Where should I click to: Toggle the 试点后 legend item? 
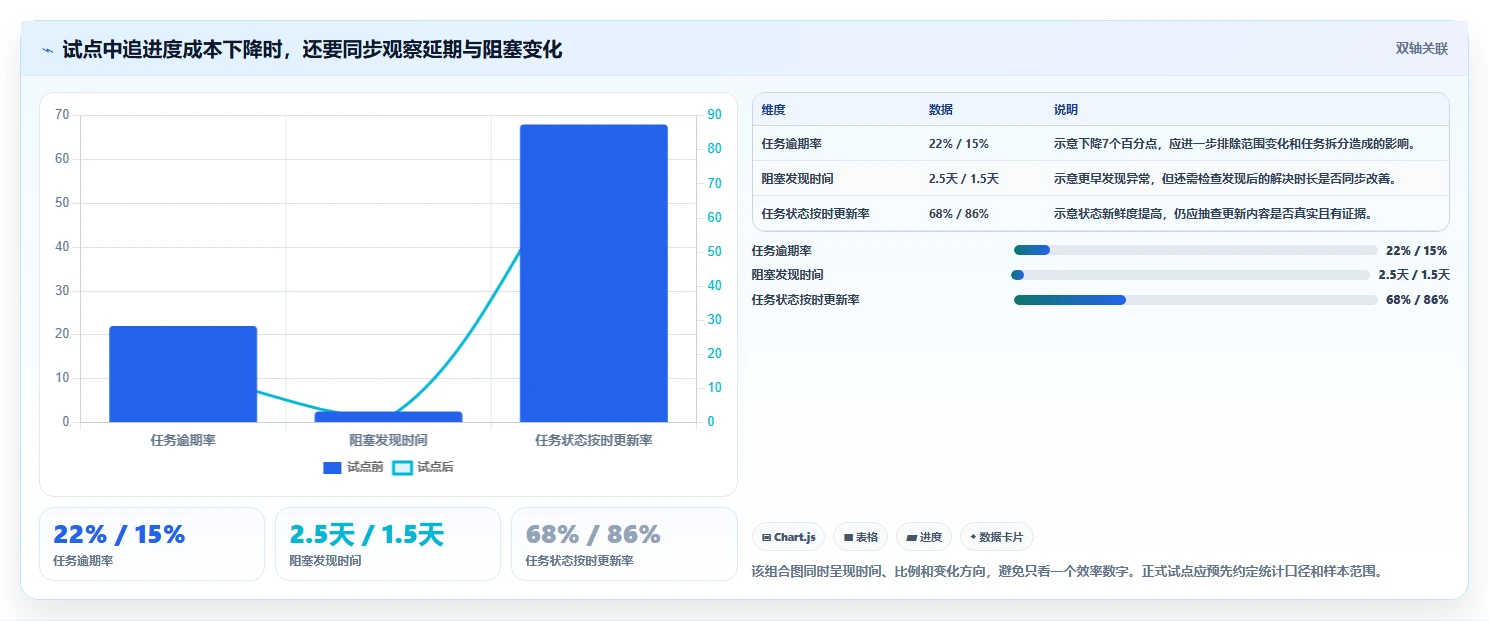pyautogui.click(x=423, y=467)
